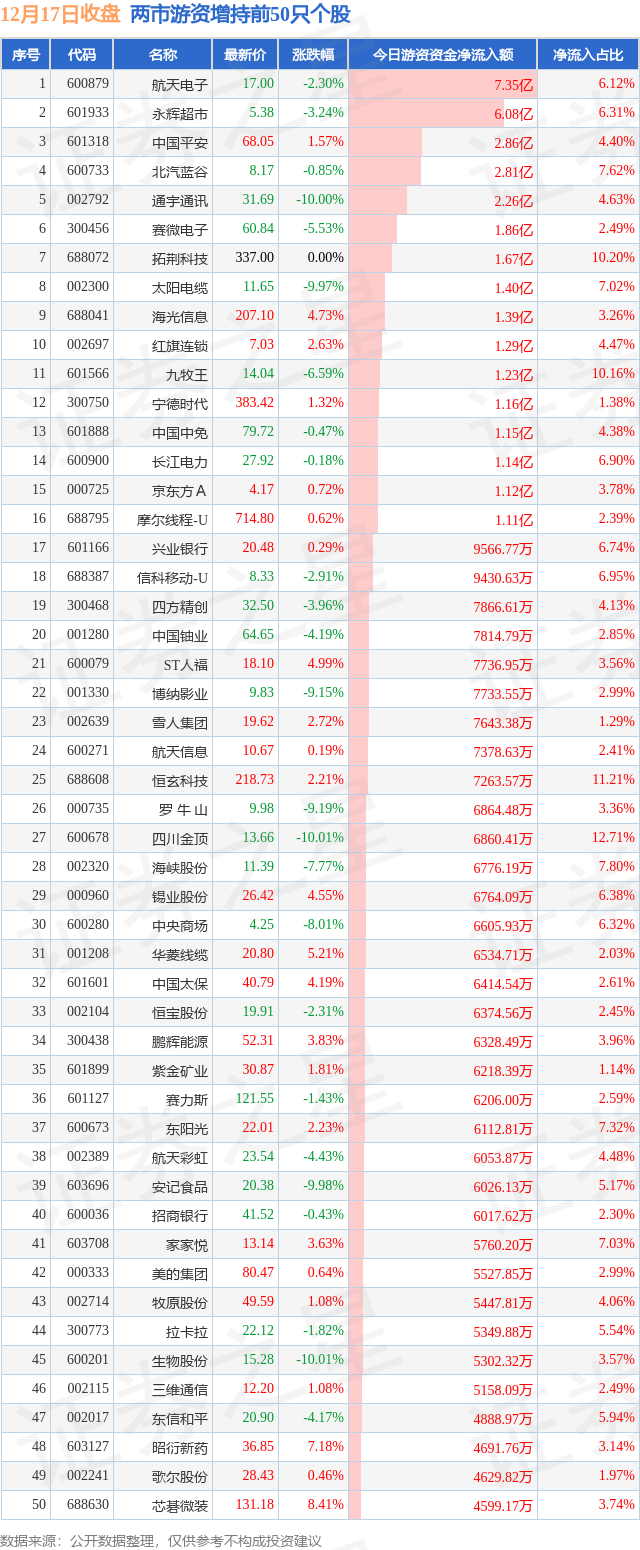Image resolution: width=640 pixels, height=1550 pixels.
Task: Select stock name 北汽蓝谷
Action: tap(180, 171)
